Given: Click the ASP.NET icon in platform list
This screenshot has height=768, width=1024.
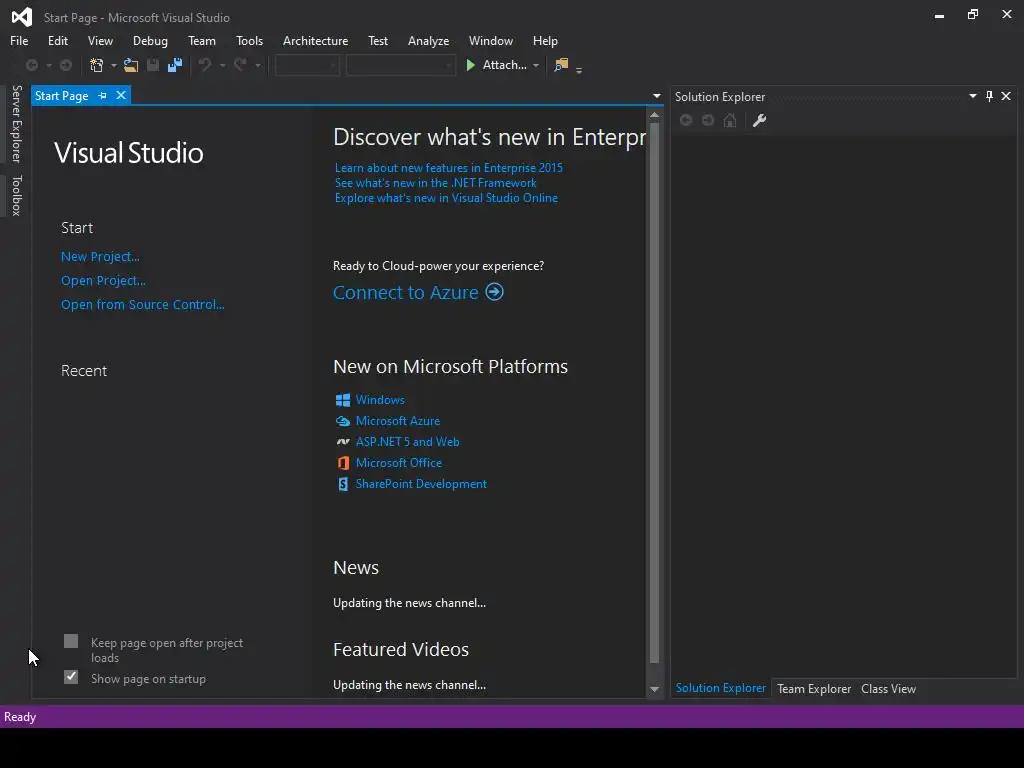Looking at the screenshot, I should [x=343, y=442].
